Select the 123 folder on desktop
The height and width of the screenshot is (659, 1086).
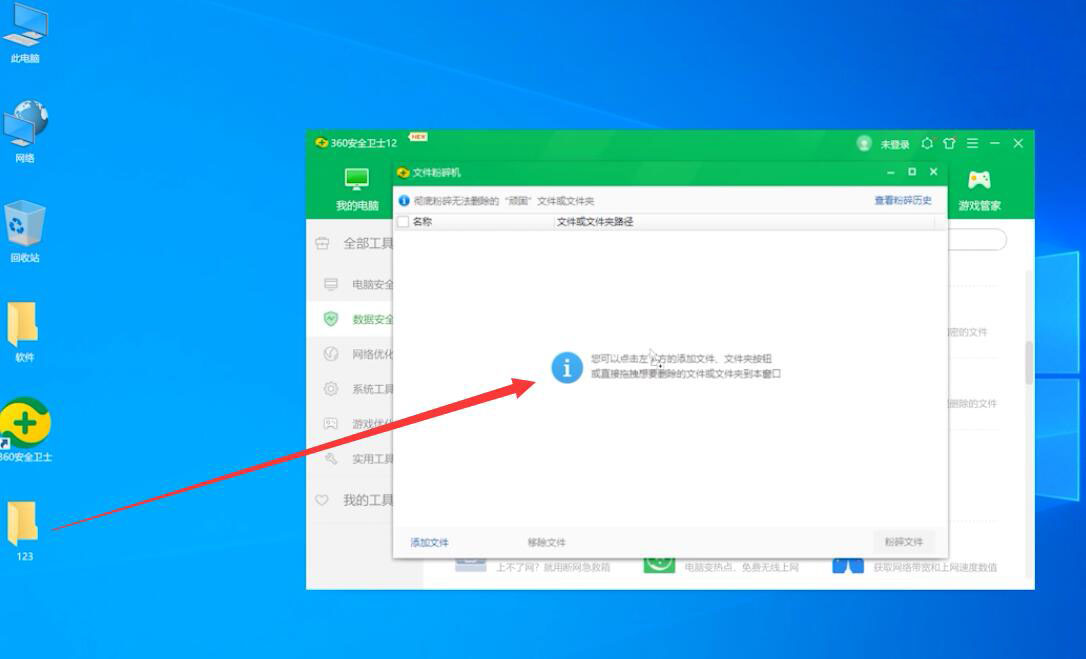click(24, 530)
